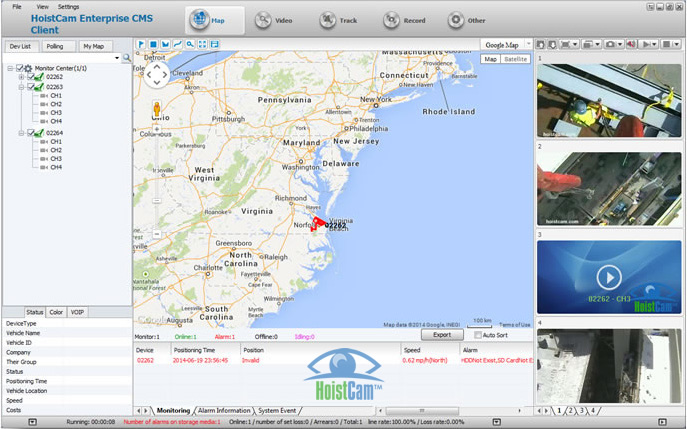Select video pane 1 thumbnail
The width and height of the screenshot is (687, 429).
(609, 100)
